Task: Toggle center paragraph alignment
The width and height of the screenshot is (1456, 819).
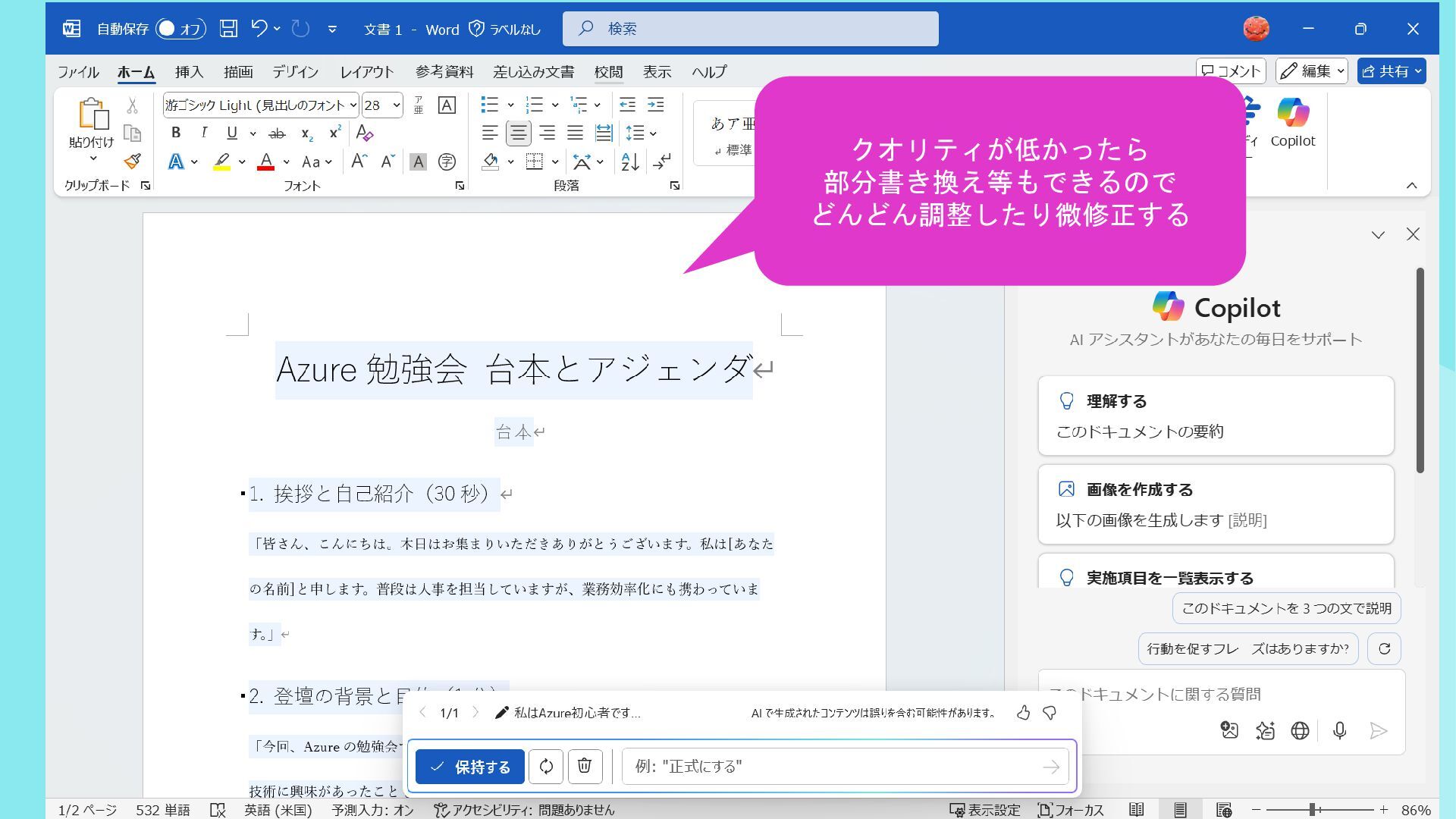Action: pyautogui.click(x=519, y=133)
